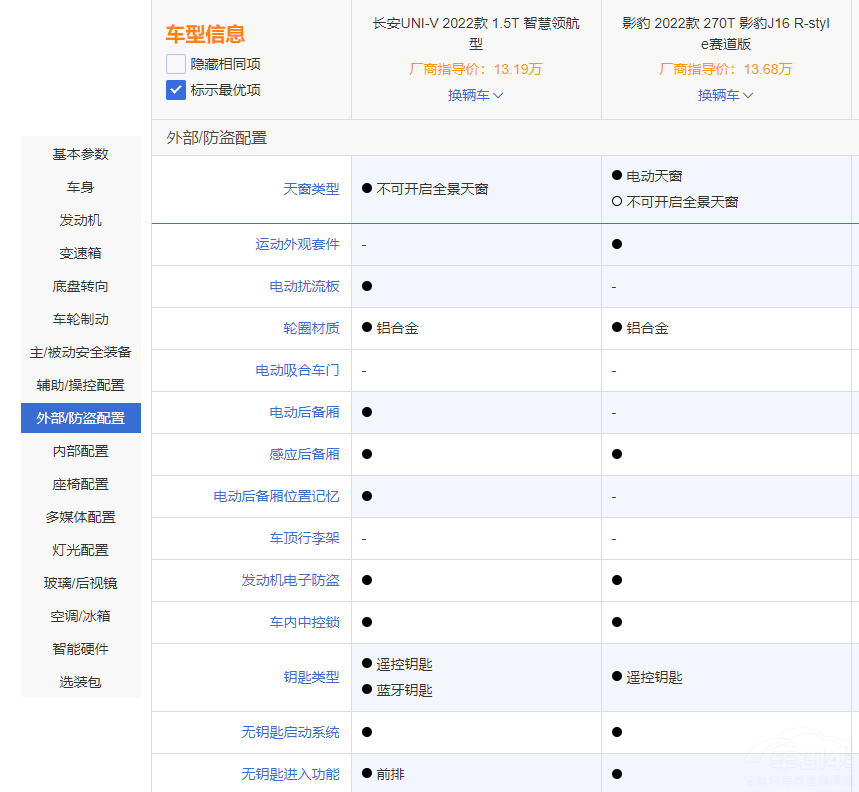Screen dimensions: 859x792
Task: Click 无钥匙进入功能 row label
Action: coord(290,774)
